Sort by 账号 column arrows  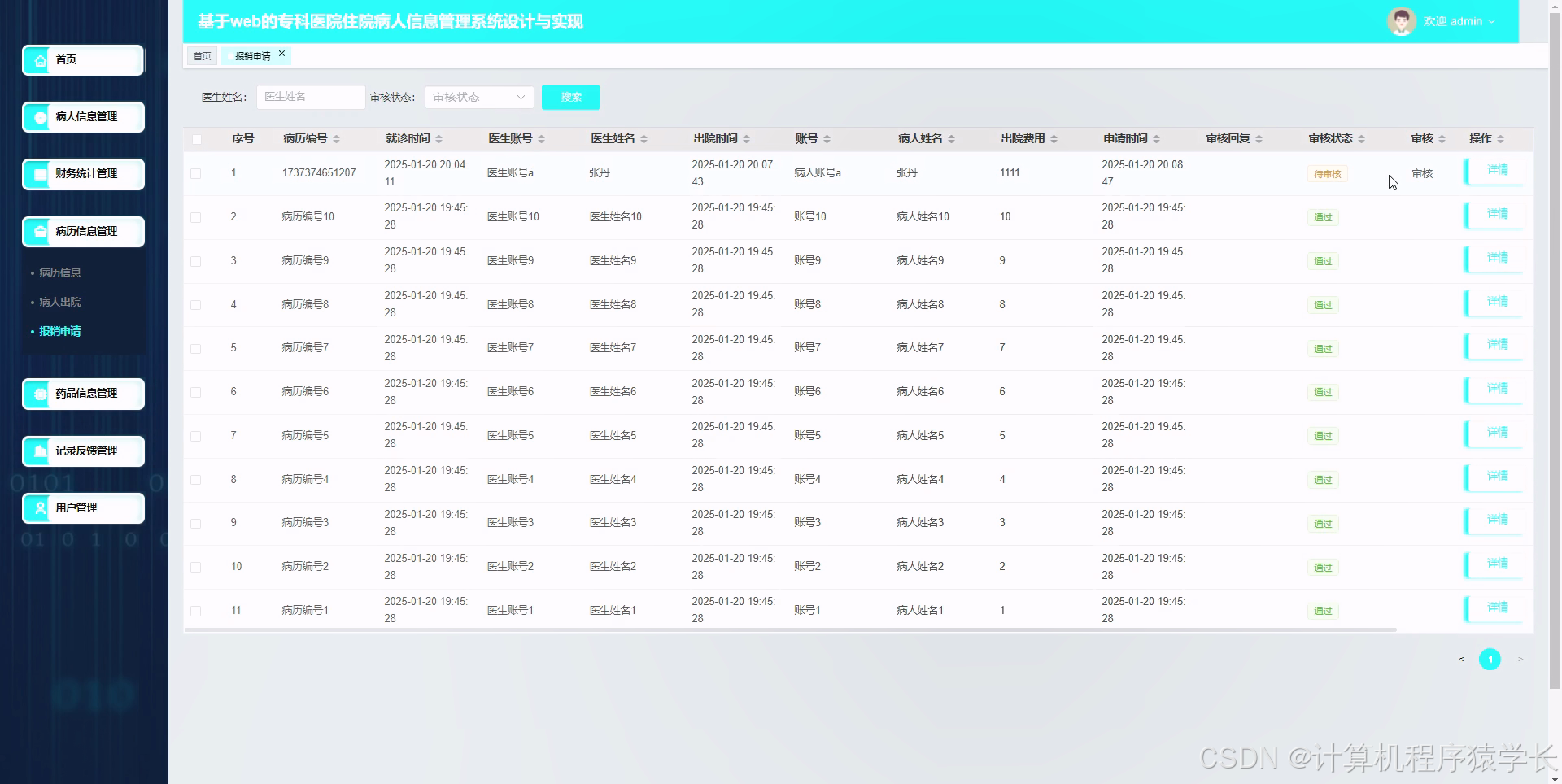coord(827,139)
